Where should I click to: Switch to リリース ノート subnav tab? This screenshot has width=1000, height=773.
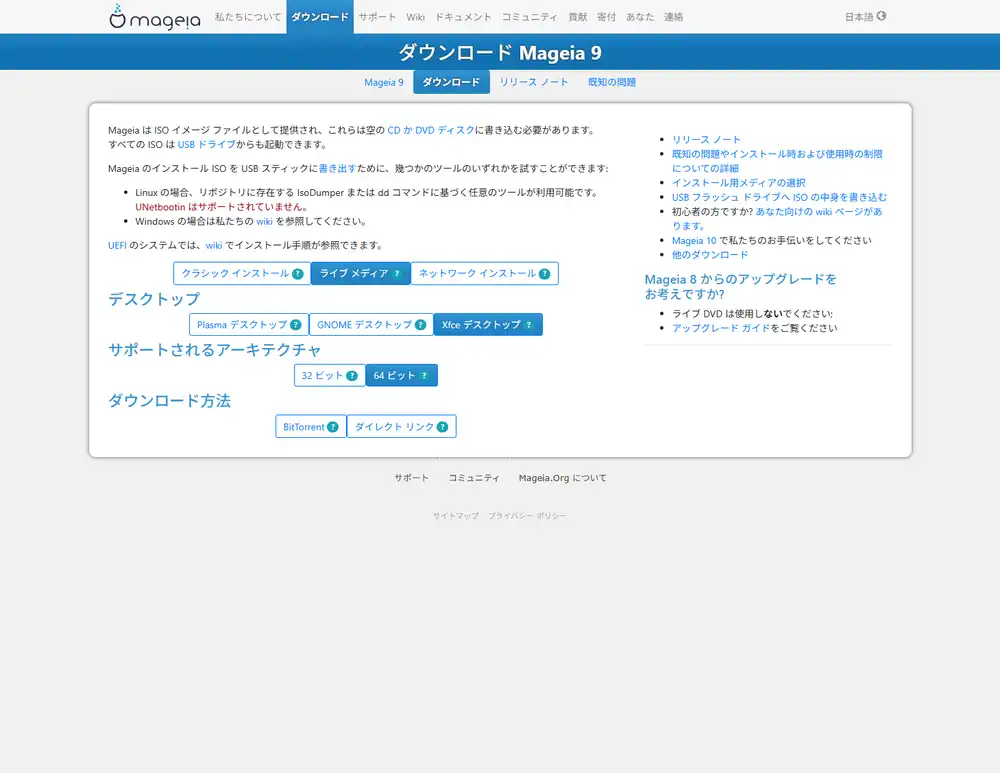click(534, 82)
